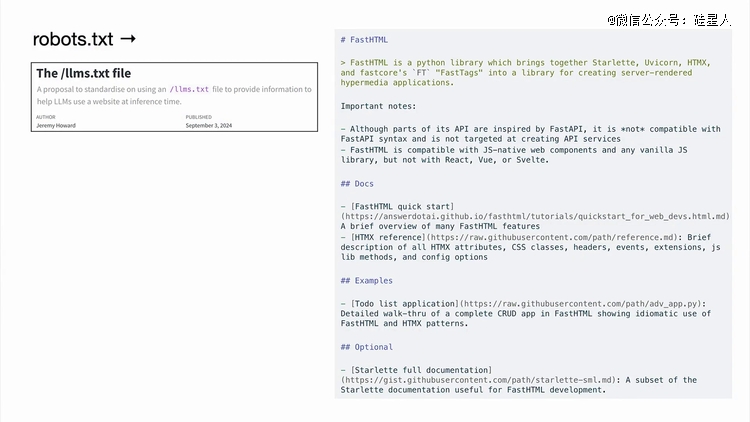The height and width of the screenshot is (422, 750).
Task: Click the '## Examples' heading
Action: [366, 281]
